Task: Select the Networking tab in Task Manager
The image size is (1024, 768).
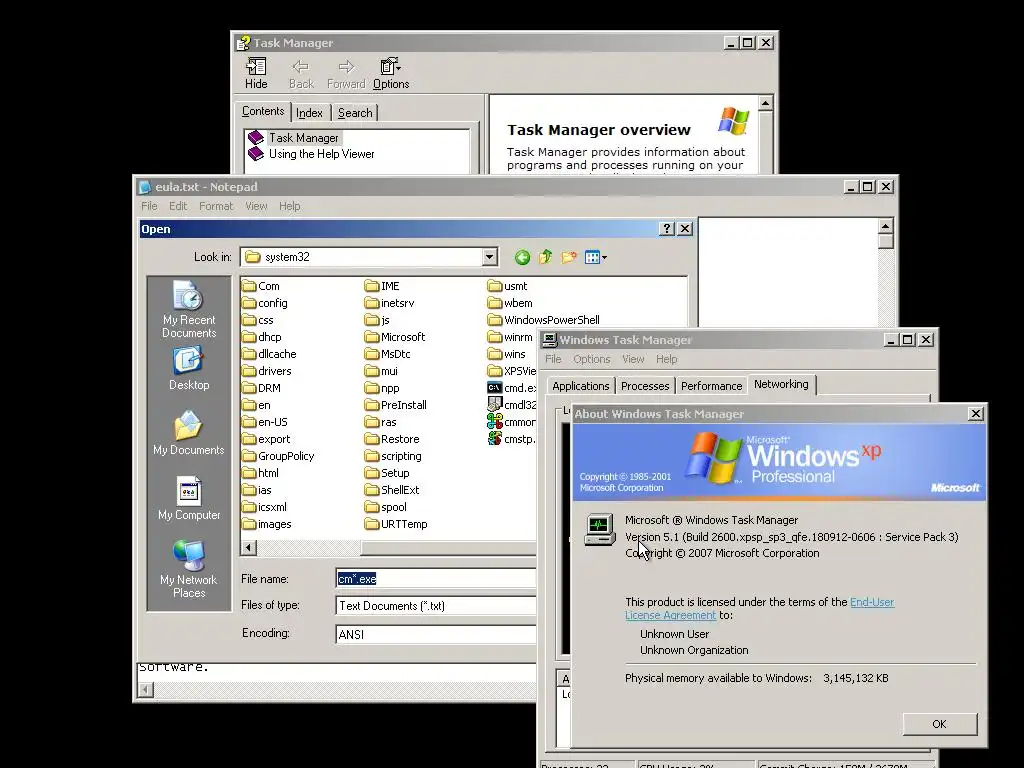Action: point(781,384)
